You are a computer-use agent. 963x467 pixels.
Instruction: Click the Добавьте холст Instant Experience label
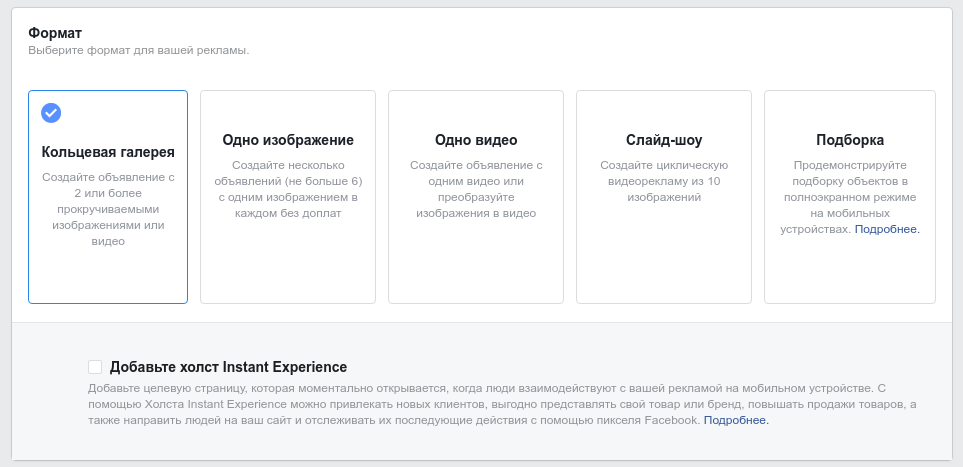pyautogui.click(x=228, y=367)
